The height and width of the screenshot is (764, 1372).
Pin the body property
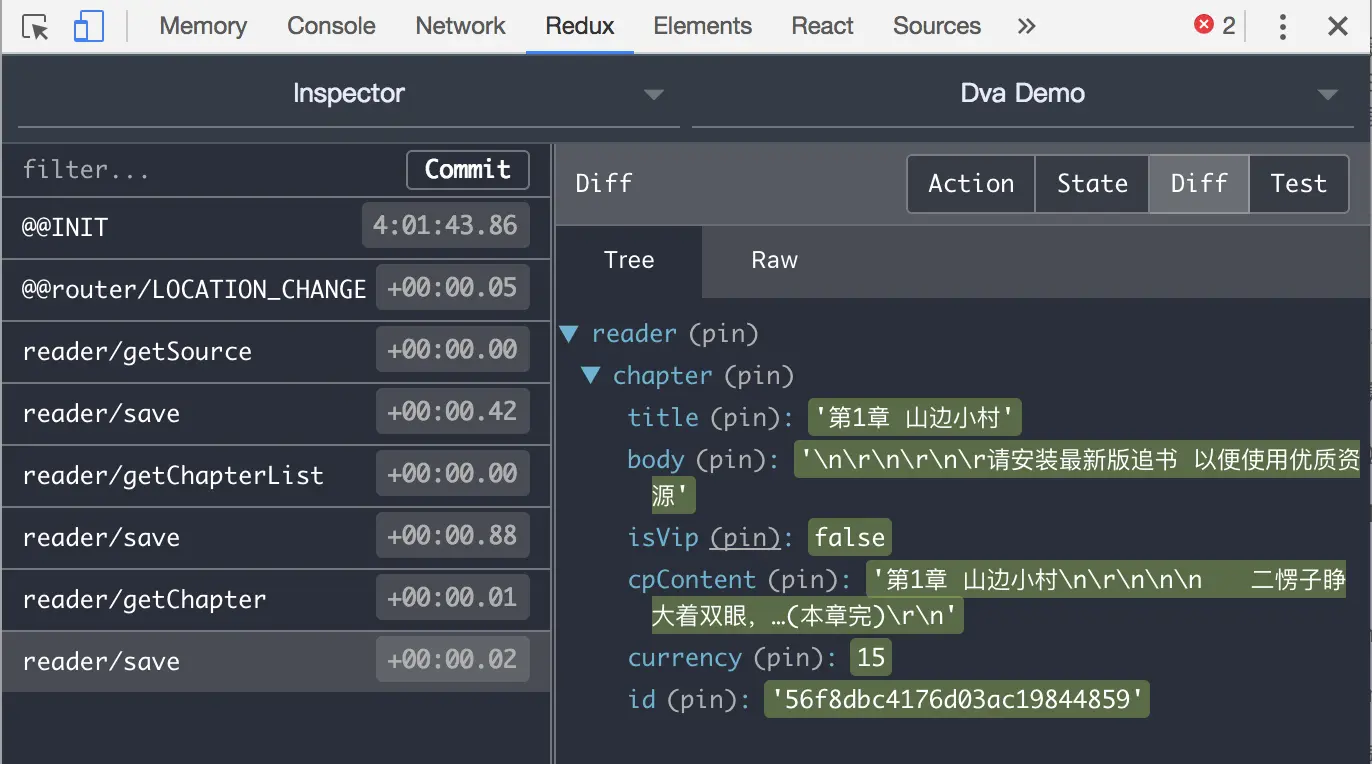[x=731, y=460]
